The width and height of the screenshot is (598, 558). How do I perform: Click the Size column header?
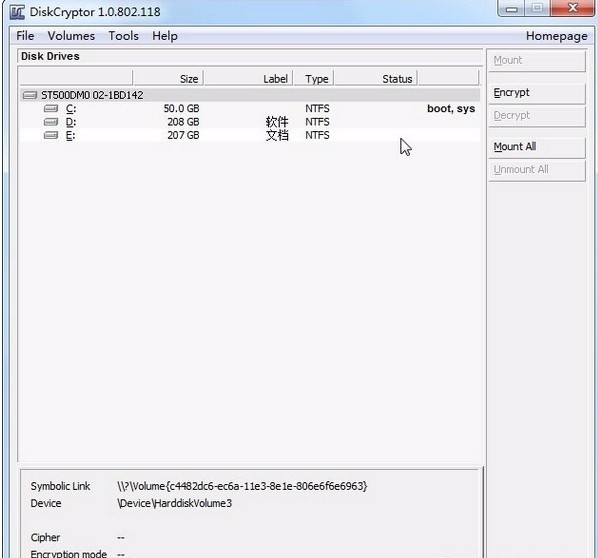click(168, 79)
